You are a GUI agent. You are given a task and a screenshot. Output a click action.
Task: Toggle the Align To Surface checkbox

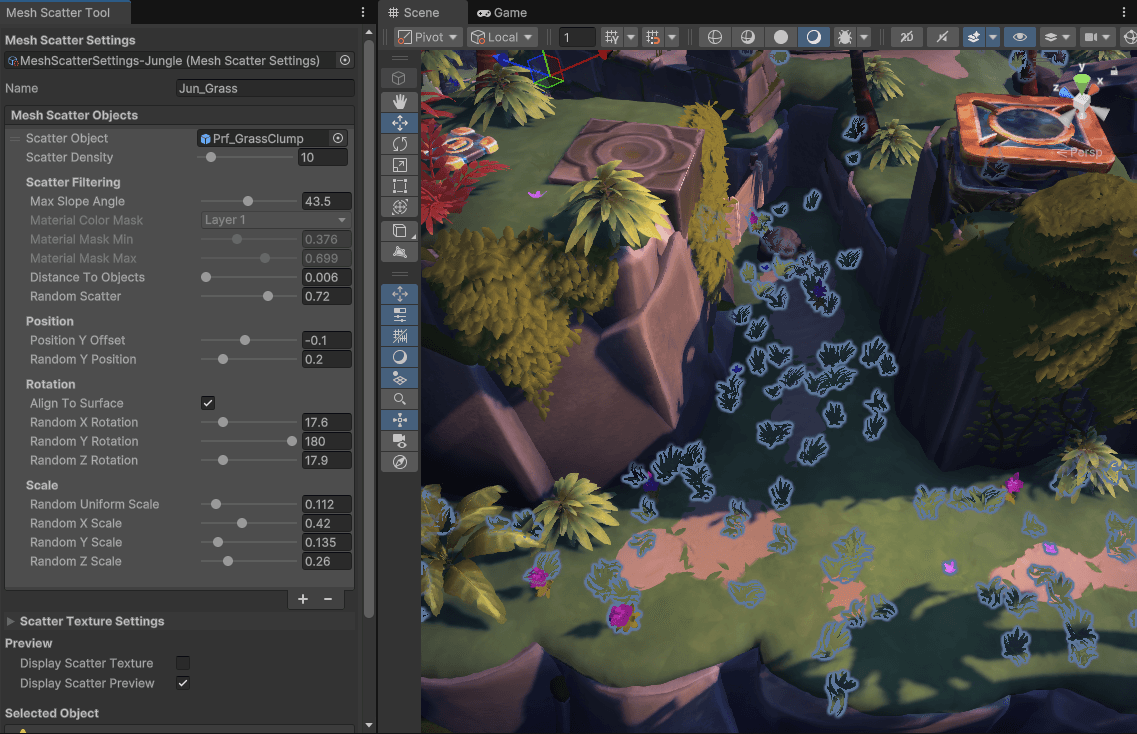pos(208,403)
